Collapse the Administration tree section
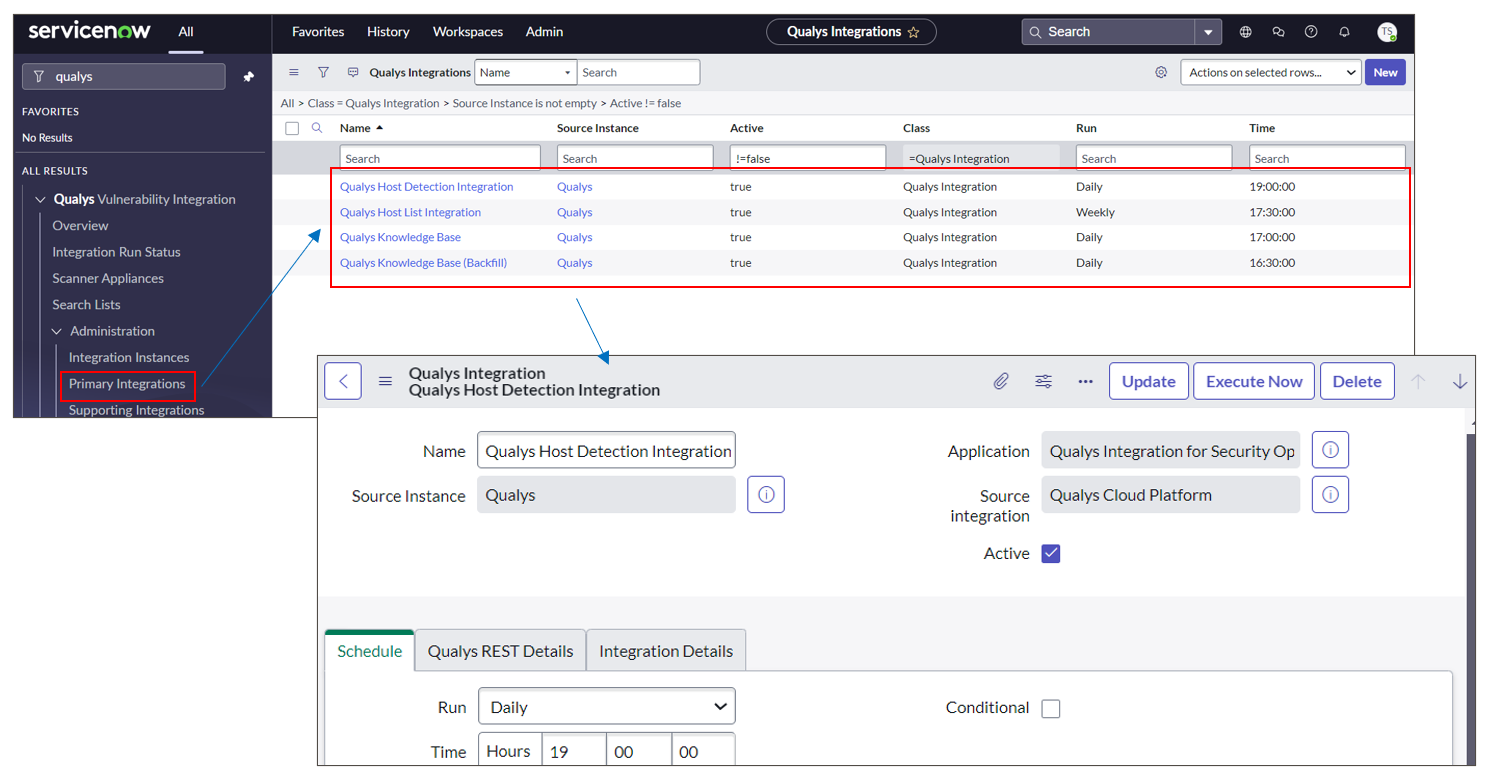This screenshot has height=781, width=1493. [56, 331]
